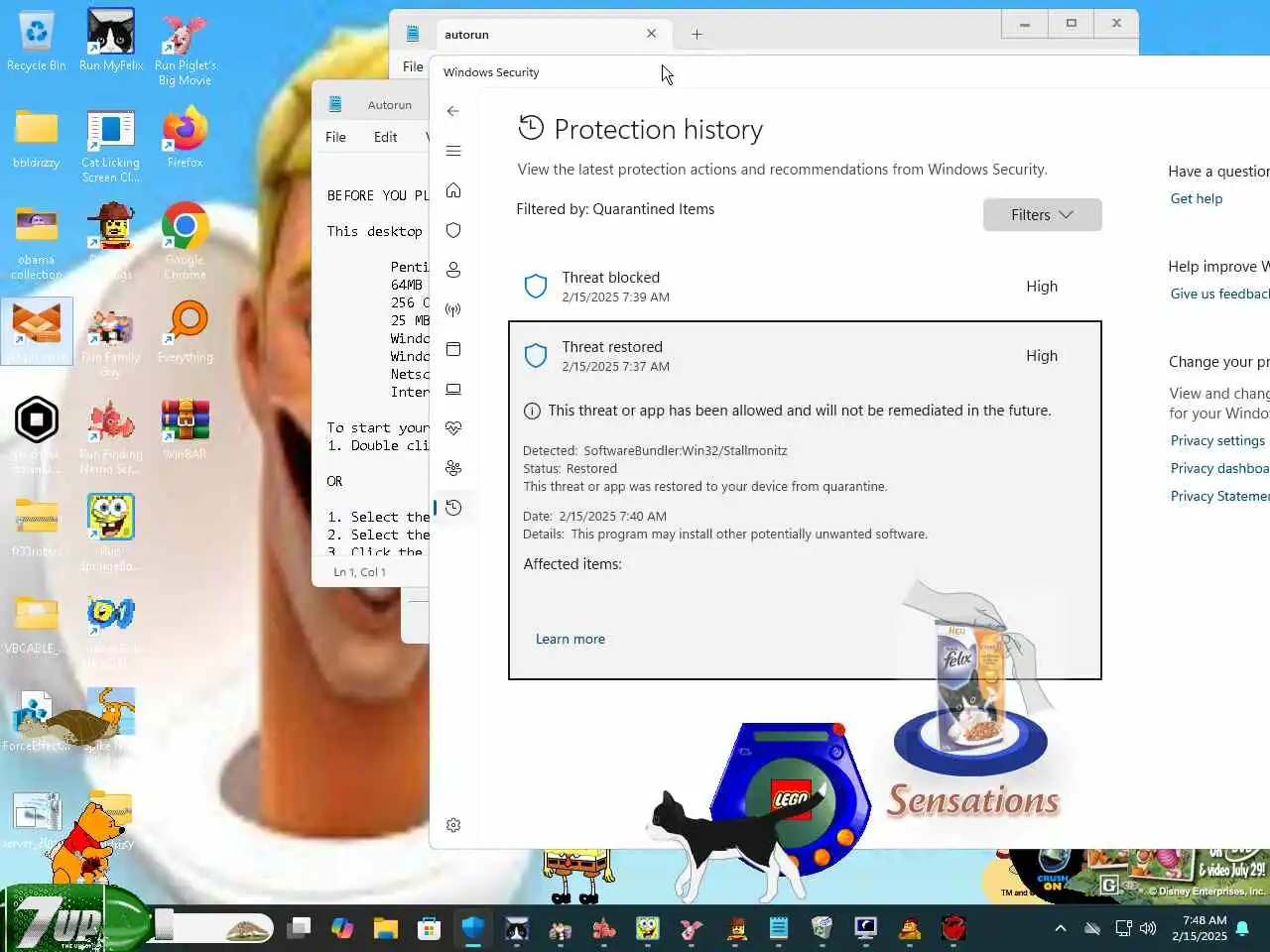Screen dimensions: 1270x952
Task: Select the obama collection folder on desktop
Action: 37,243
